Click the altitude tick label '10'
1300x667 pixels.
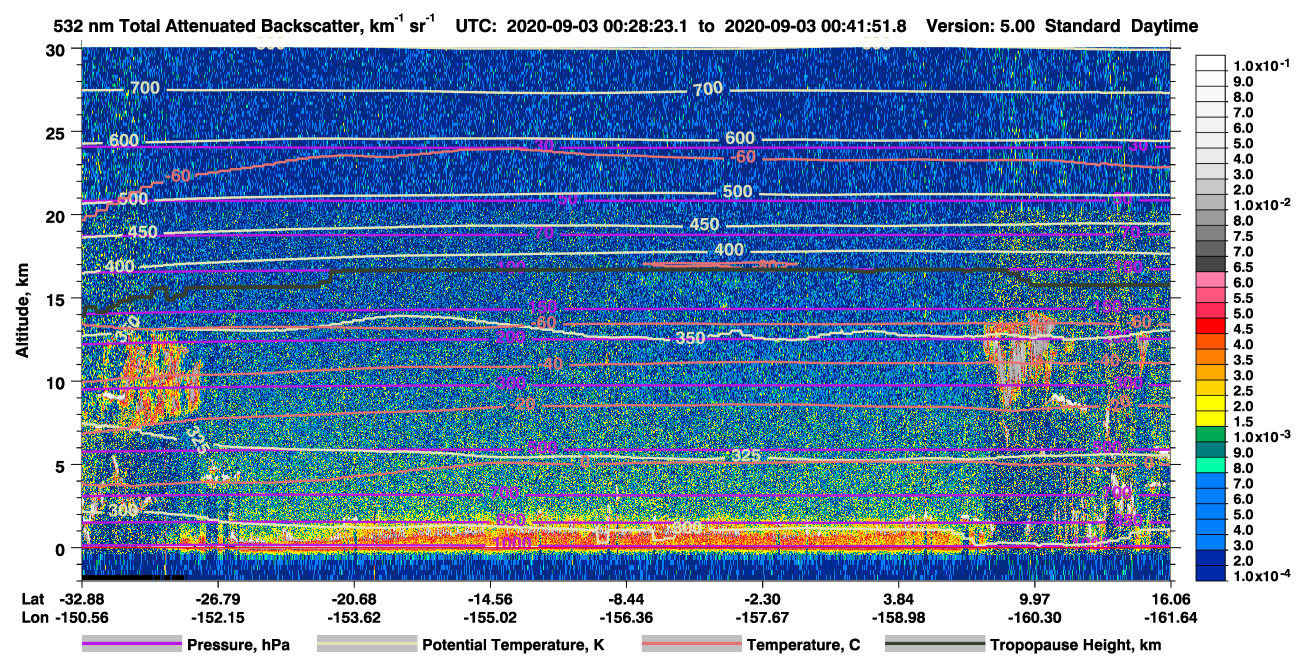point(58,381)
